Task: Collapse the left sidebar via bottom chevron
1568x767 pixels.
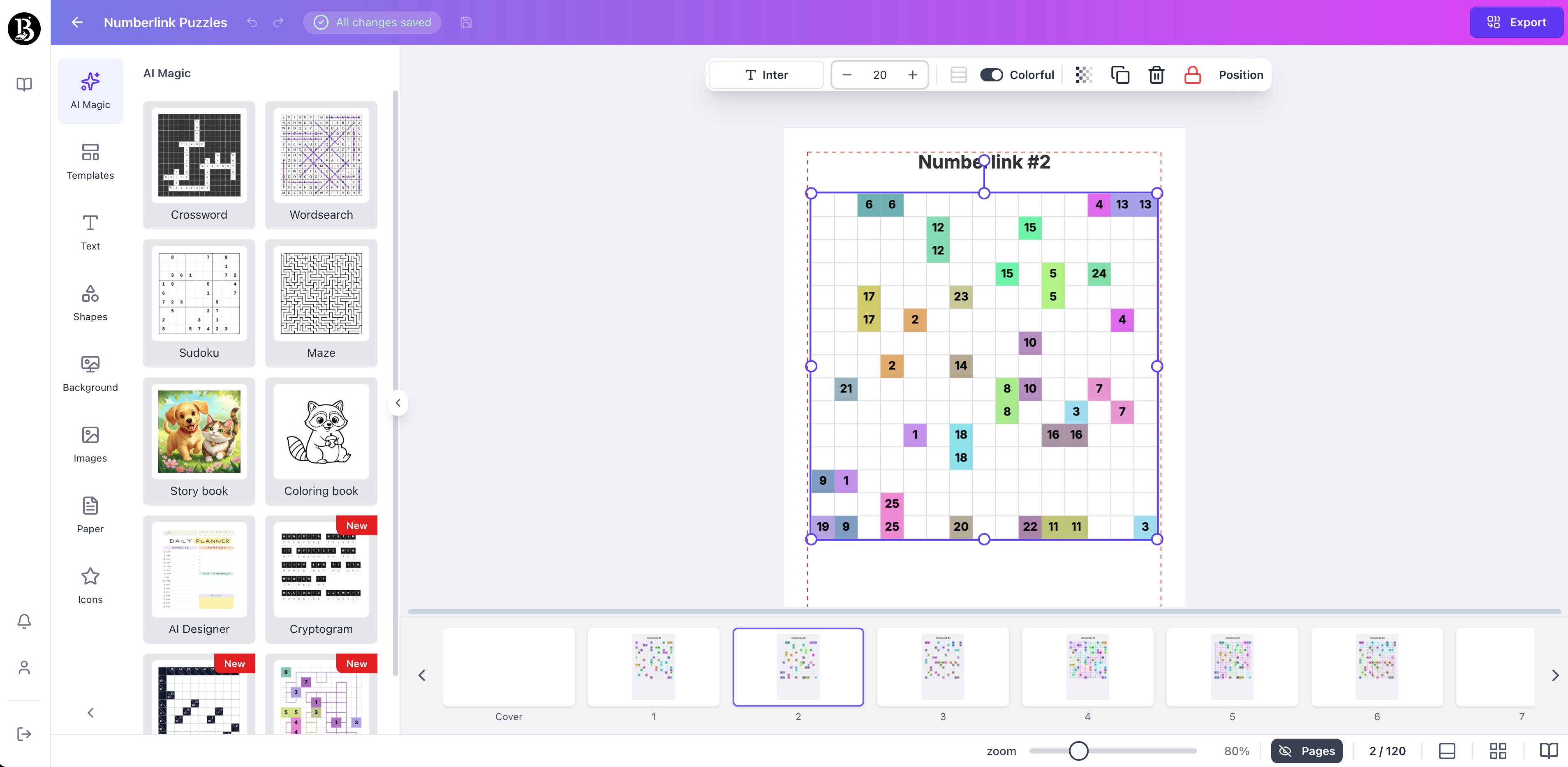Action: [90, 712]
